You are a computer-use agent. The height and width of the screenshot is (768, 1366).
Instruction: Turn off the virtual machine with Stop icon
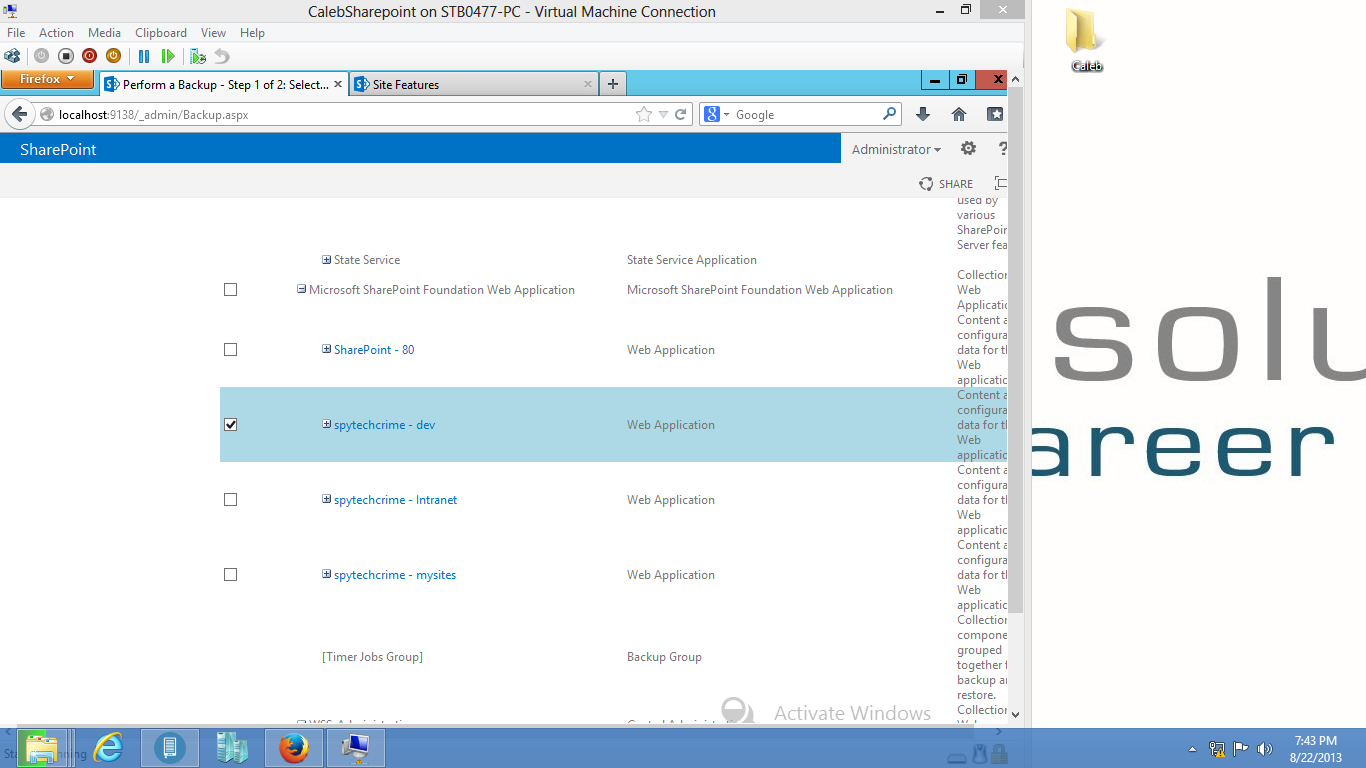pos(65,56)
